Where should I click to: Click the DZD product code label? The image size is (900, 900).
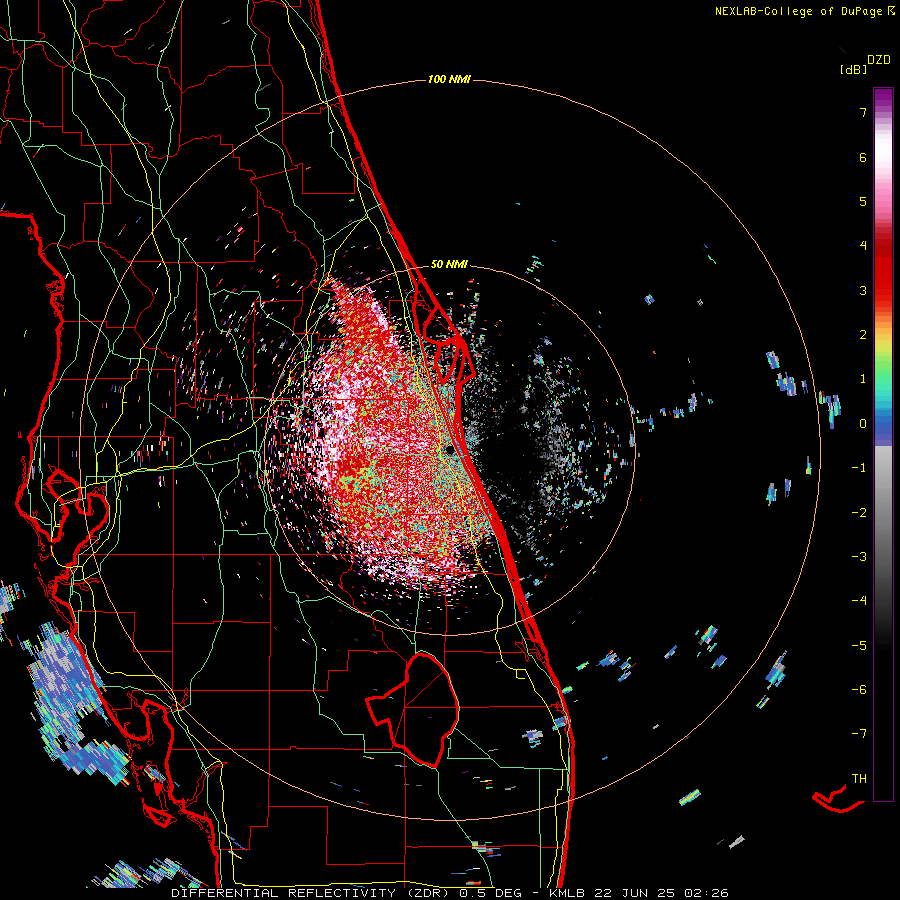coord(879,60)
